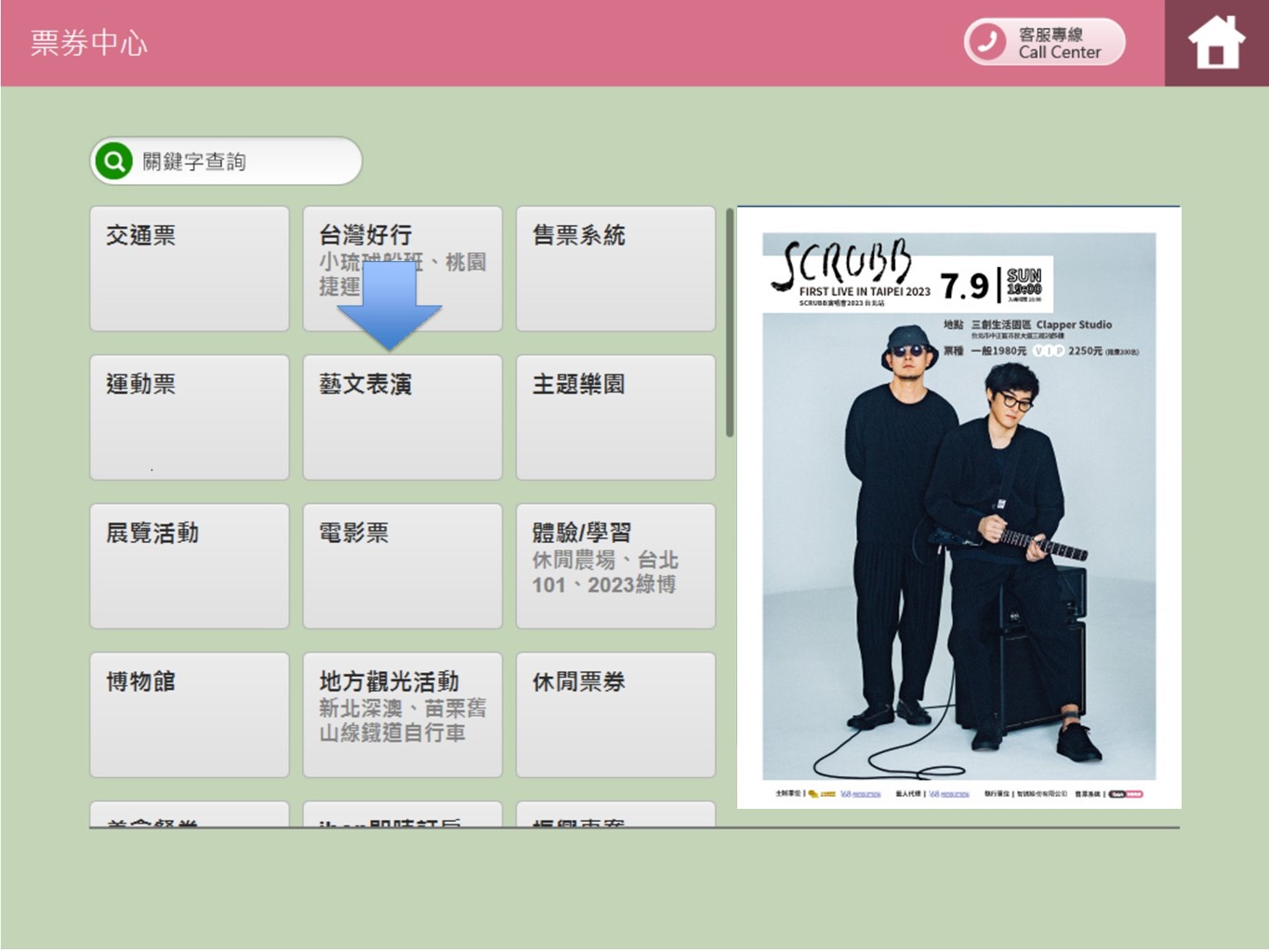
Task: Click the green magnifier search icon
Action: pyautogui.click(x=114, y=161)
